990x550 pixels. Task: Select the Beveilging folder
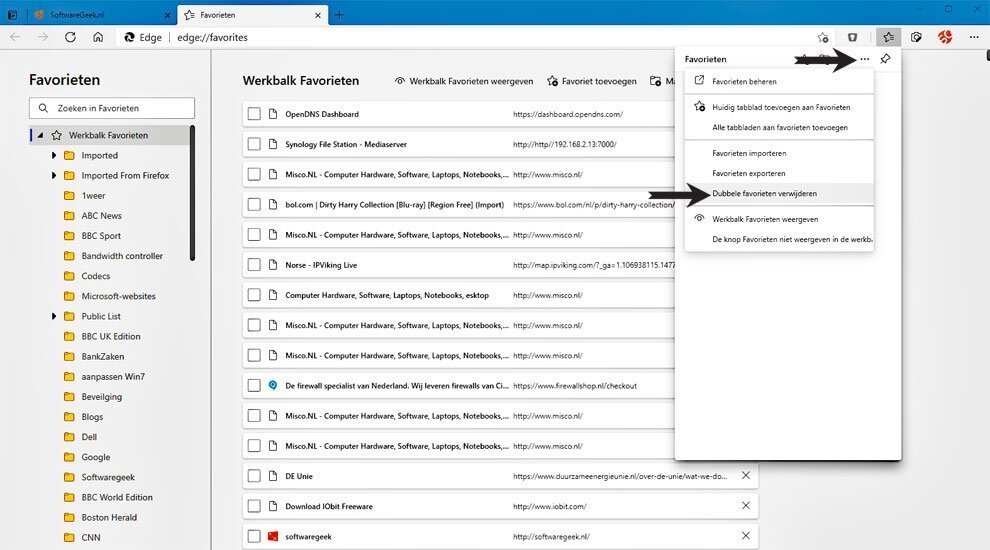[x=101, y=397]
